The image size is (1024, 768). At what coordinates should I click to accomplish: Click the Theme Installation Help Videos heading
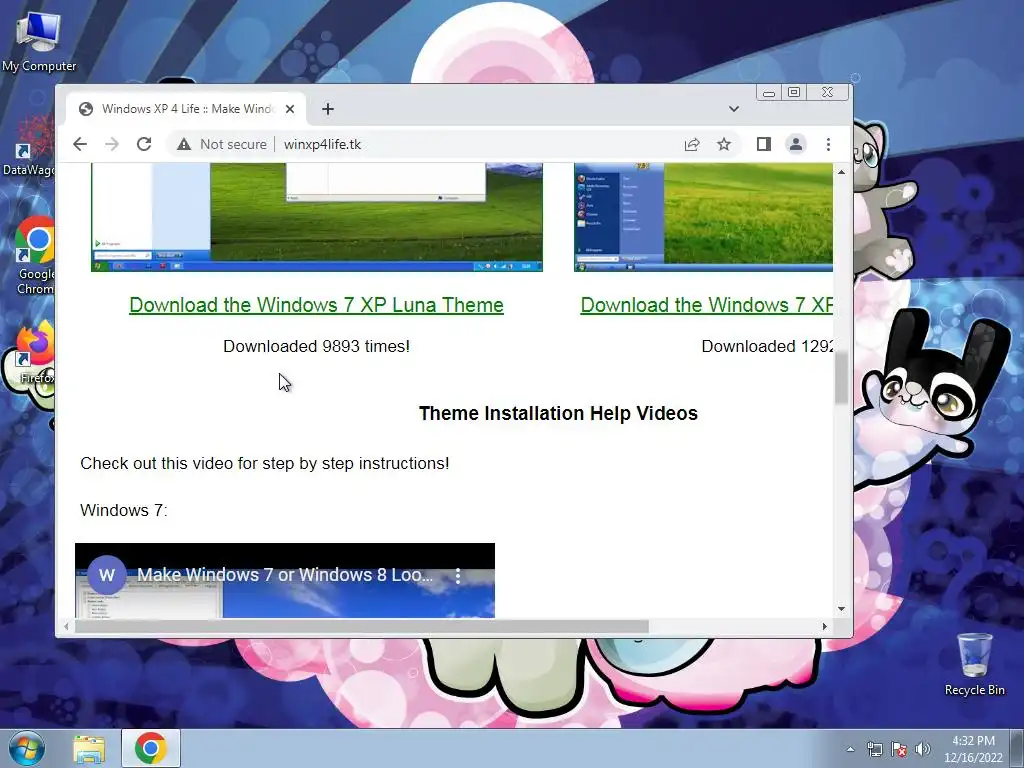pos(558,413)
